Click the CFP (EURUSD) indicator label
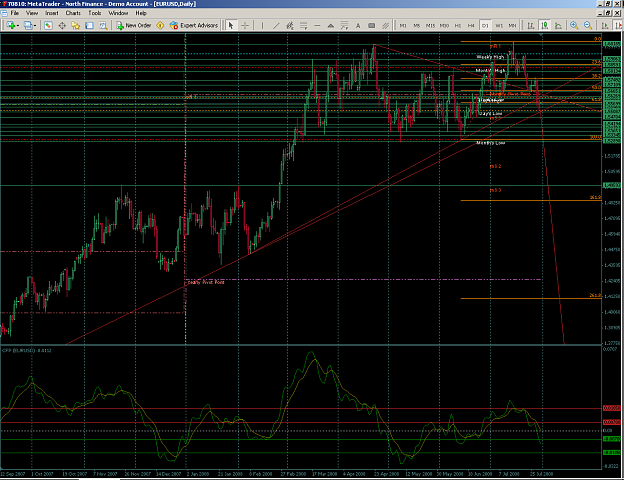The image size is (625, 480). point(27,350)
